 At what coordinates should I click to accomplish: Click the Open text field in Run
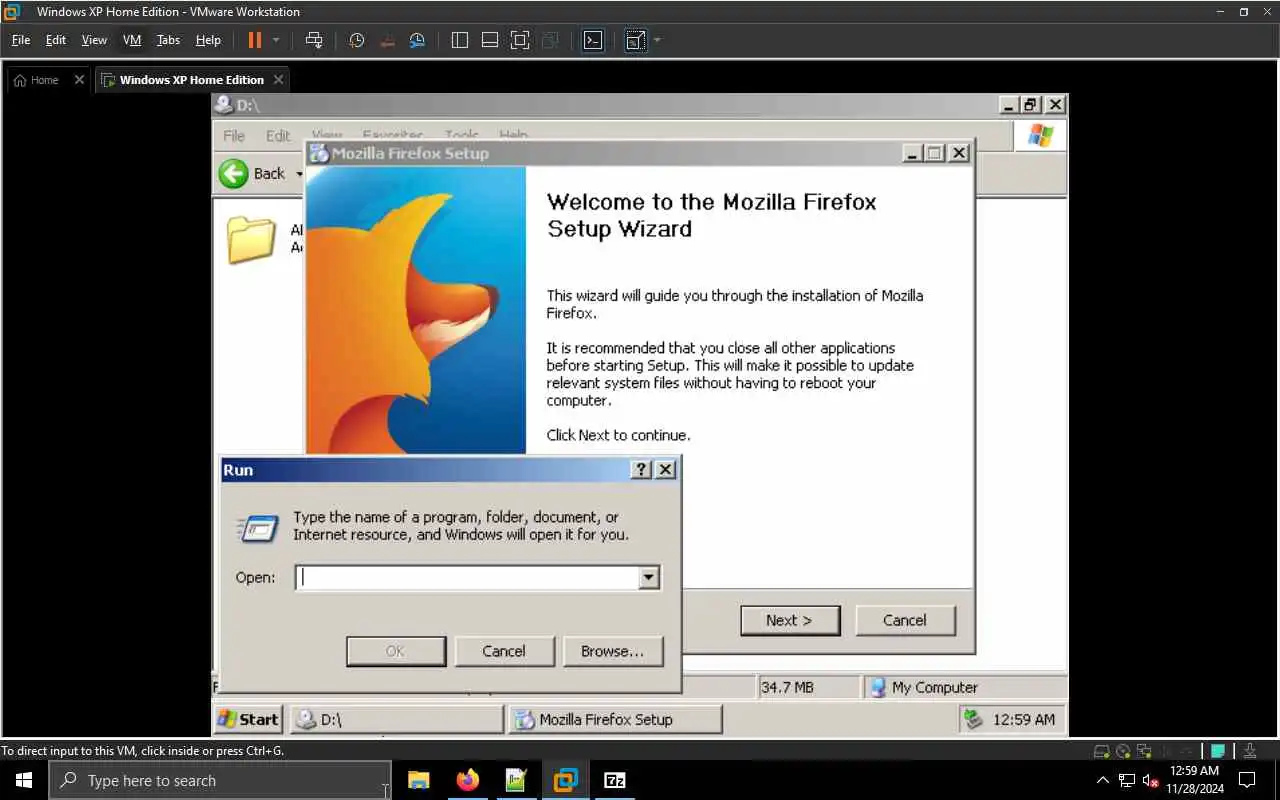point(467,577)
